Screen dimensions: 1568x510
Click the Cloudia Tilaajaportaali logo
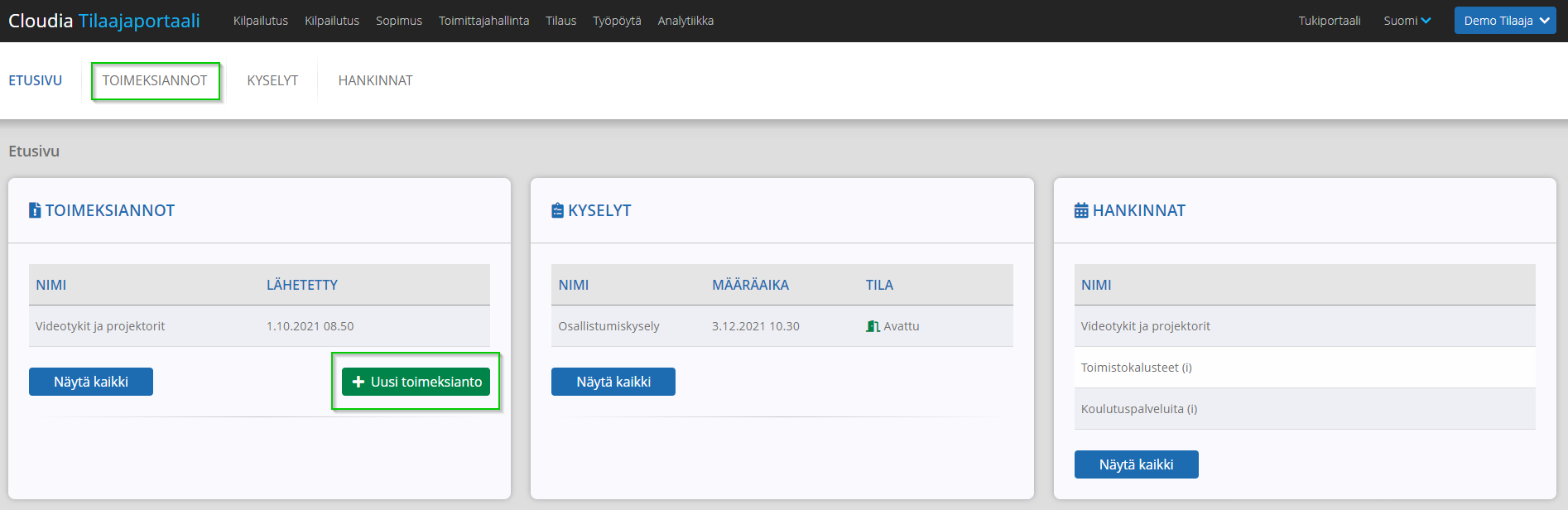coord(104,21)
